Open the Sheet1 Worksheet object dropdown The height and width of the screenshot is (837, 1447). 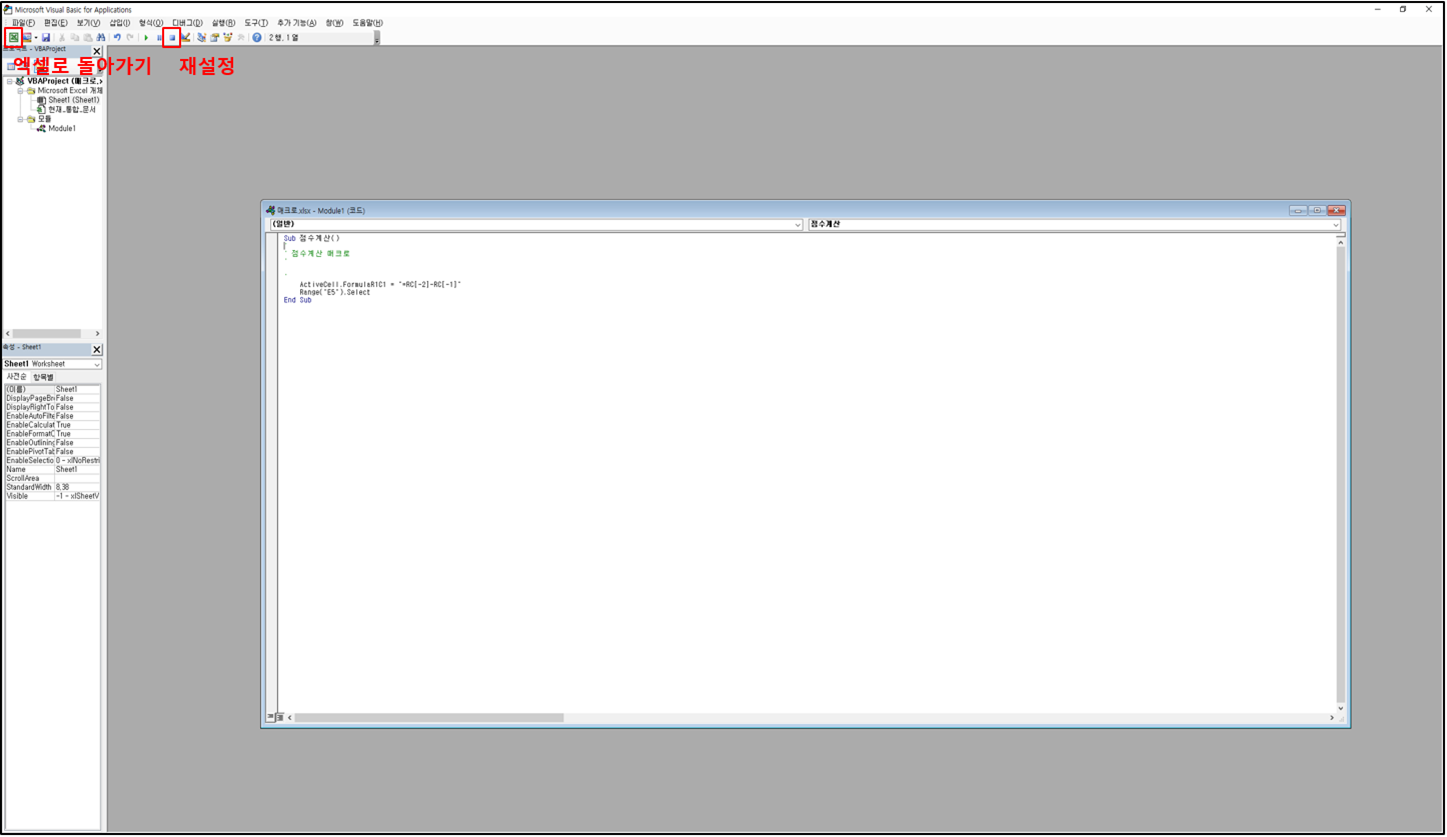pos(97,364)
